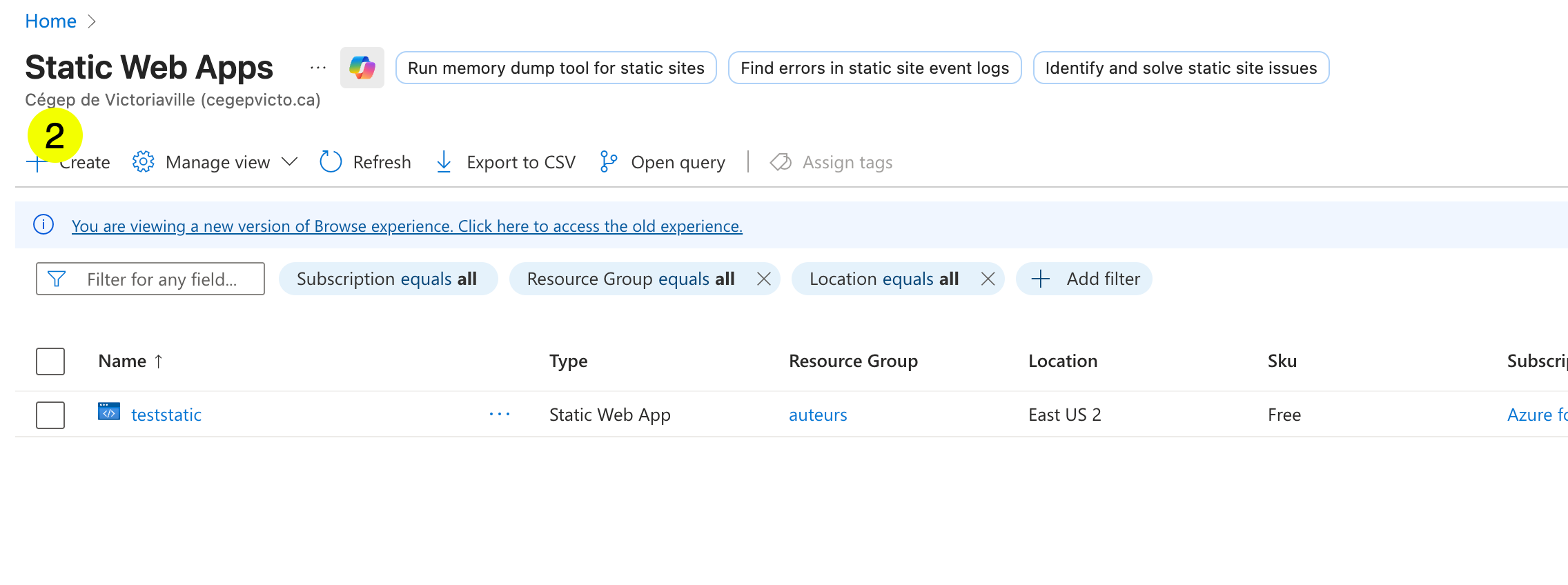Click the Free sku cell
This screenshot has width=1568, height=585.
coord(1284,415)
